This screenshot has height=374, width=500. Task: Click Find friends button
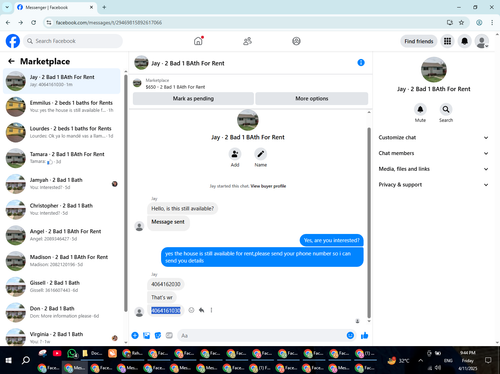tap(419, 41)
